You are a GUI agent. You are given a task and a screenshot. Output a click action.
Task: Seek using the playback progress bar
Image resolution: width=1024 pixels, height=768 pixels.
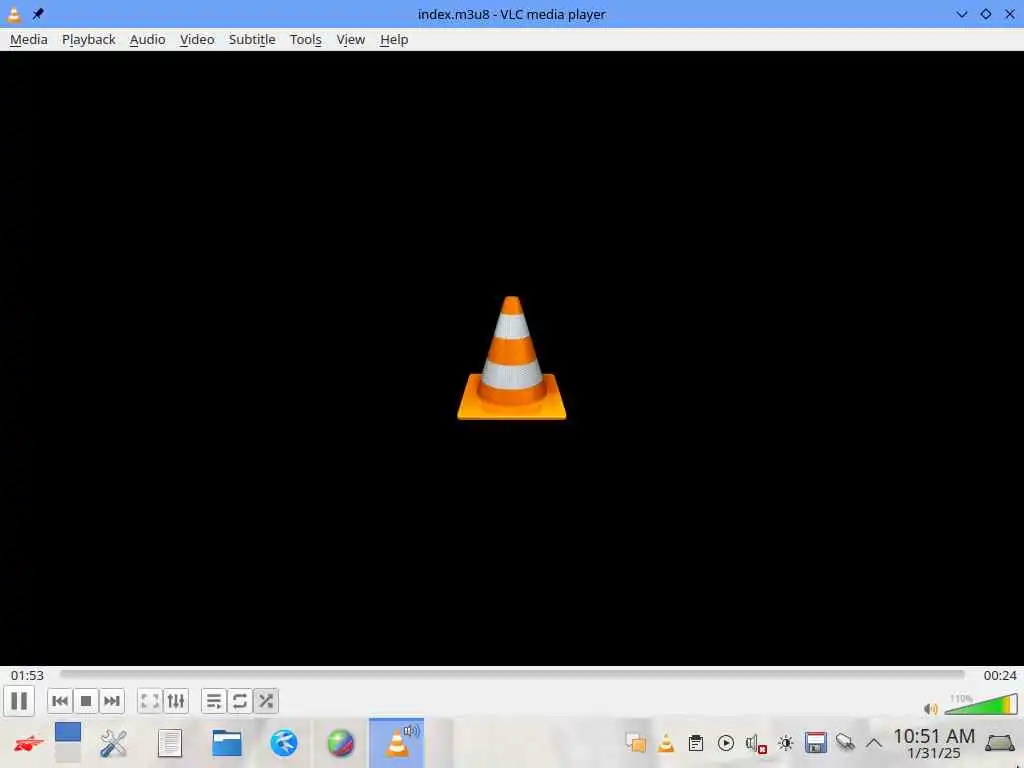(x=512, y=675)
